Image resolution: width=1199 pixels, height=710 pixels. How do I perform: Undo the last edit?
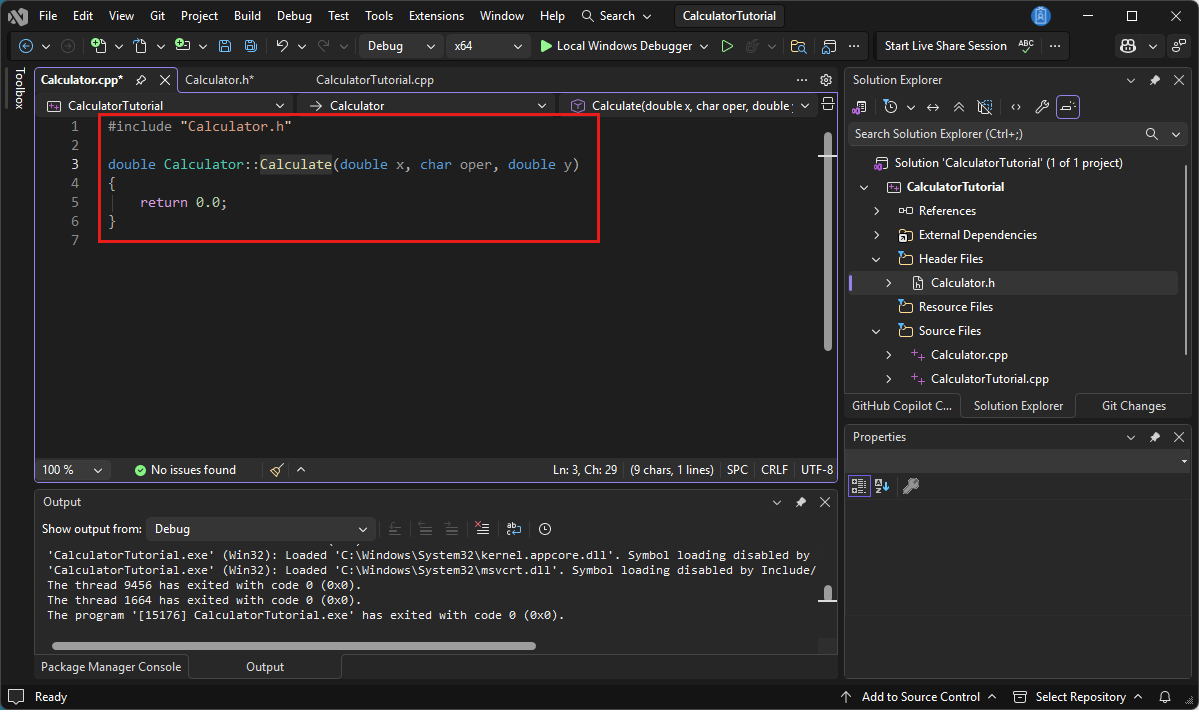pos(282,46)
